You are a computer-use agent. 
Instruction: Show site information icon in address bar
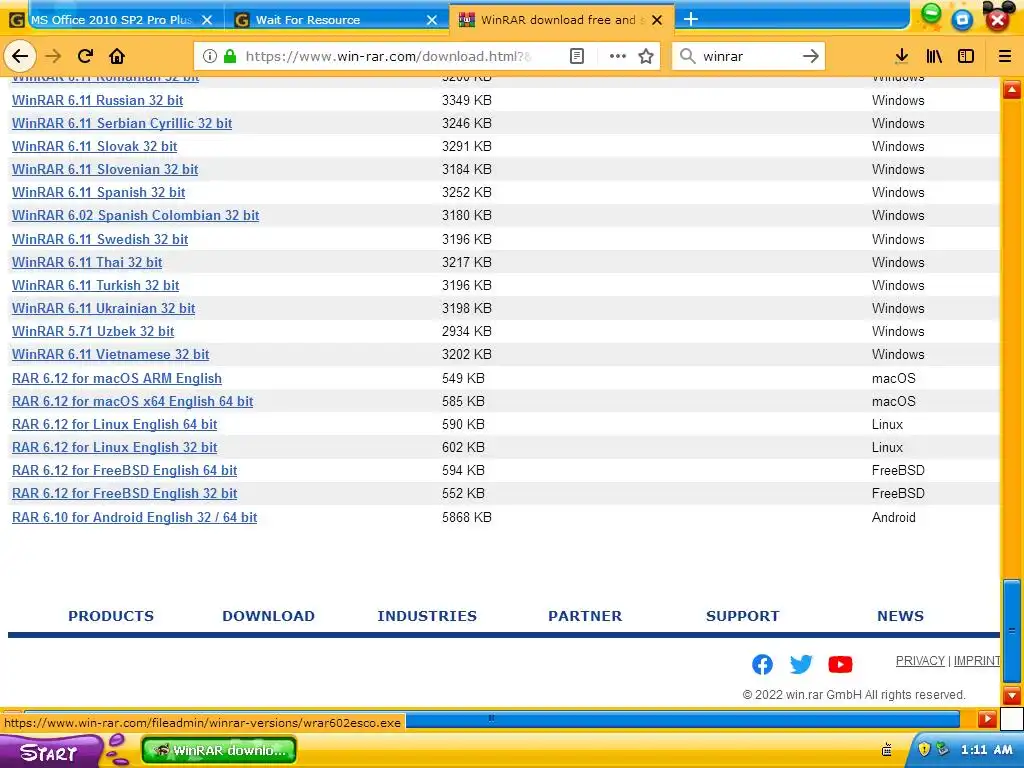[210, 56]
